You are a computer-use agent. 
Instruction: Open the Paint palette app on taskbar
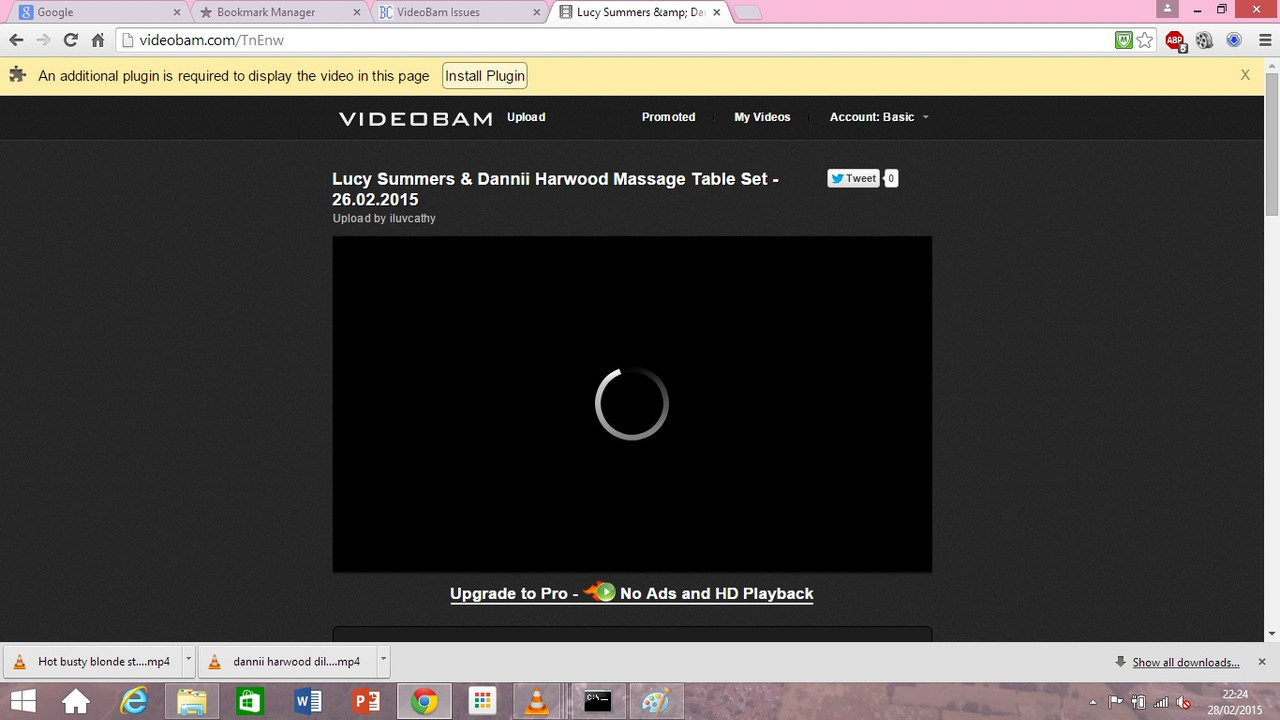[x=656, y=702]
